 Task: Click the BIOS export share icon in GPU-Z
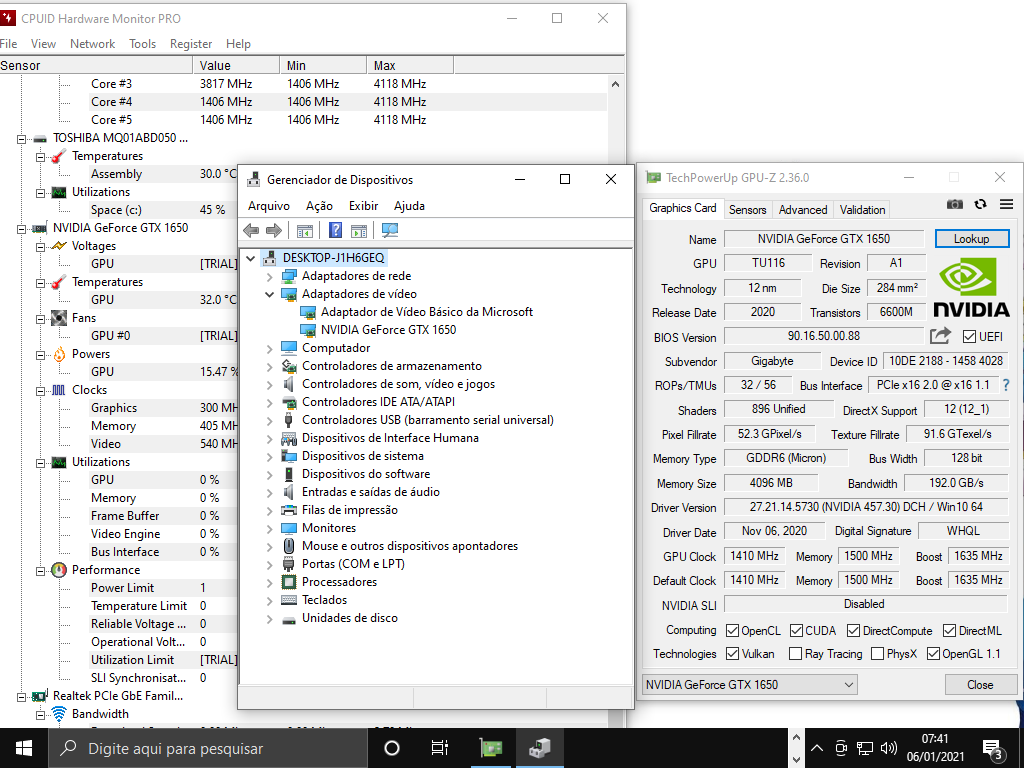point(940,336)
